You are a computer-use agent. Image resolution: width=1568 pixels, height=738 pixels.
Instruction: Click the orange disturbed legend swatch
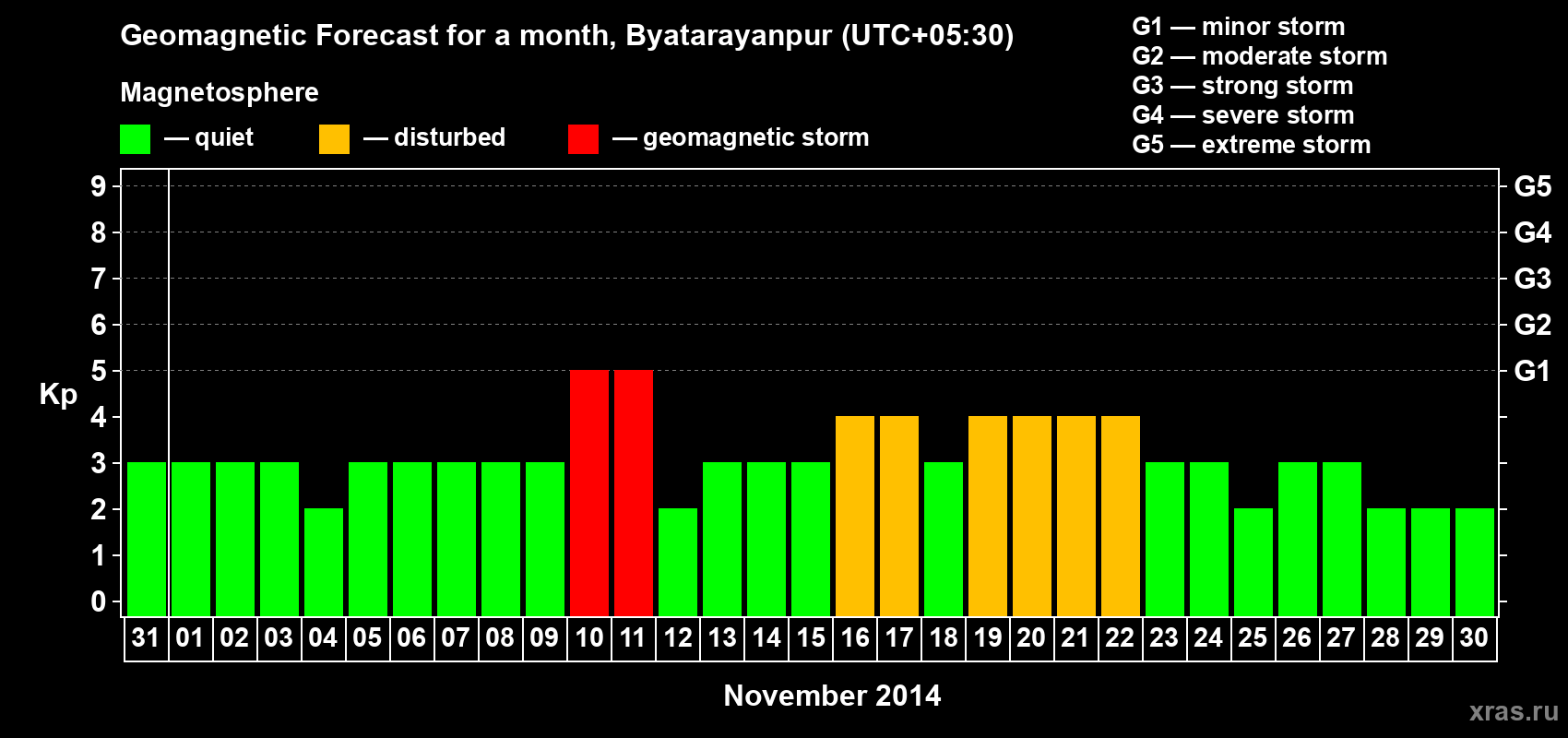click(334, 139)
